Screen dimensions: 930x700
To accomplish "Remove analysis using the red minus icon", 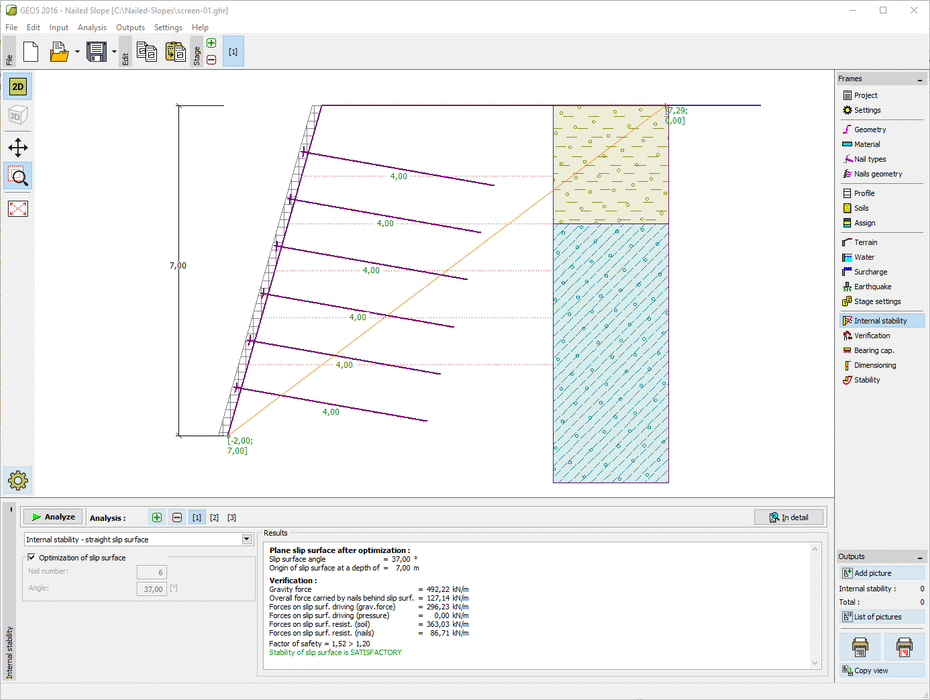I will point(177,517).
